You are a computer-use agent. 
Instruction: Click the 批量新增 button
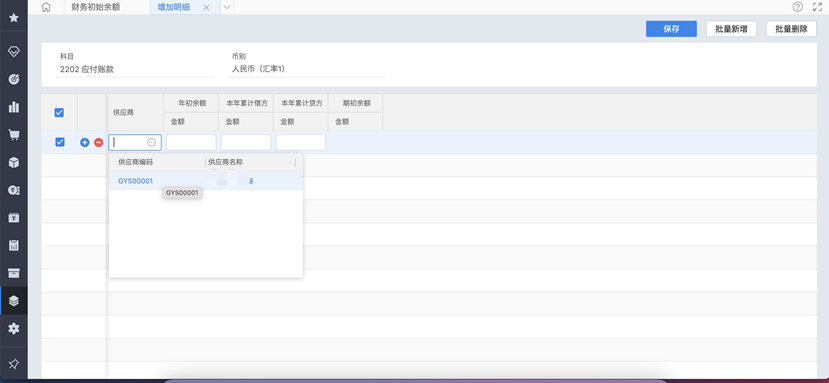(x=731, y=29)
